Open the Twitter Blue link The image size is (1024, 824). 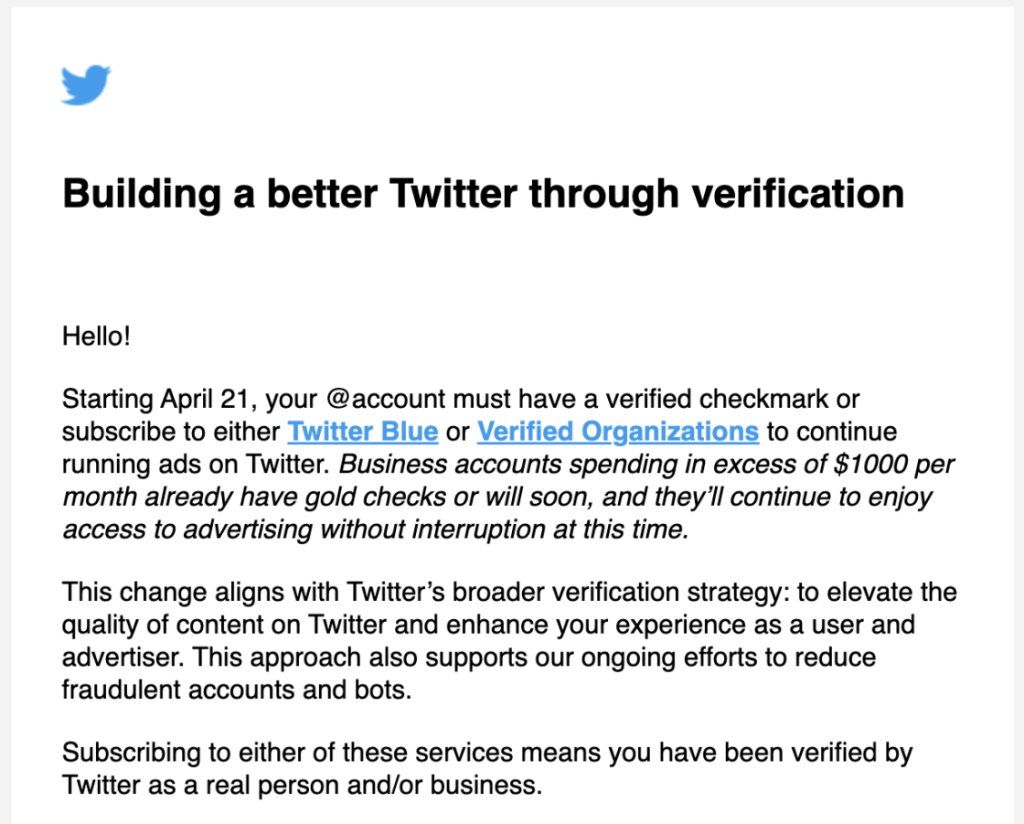(x=362, y=432)
